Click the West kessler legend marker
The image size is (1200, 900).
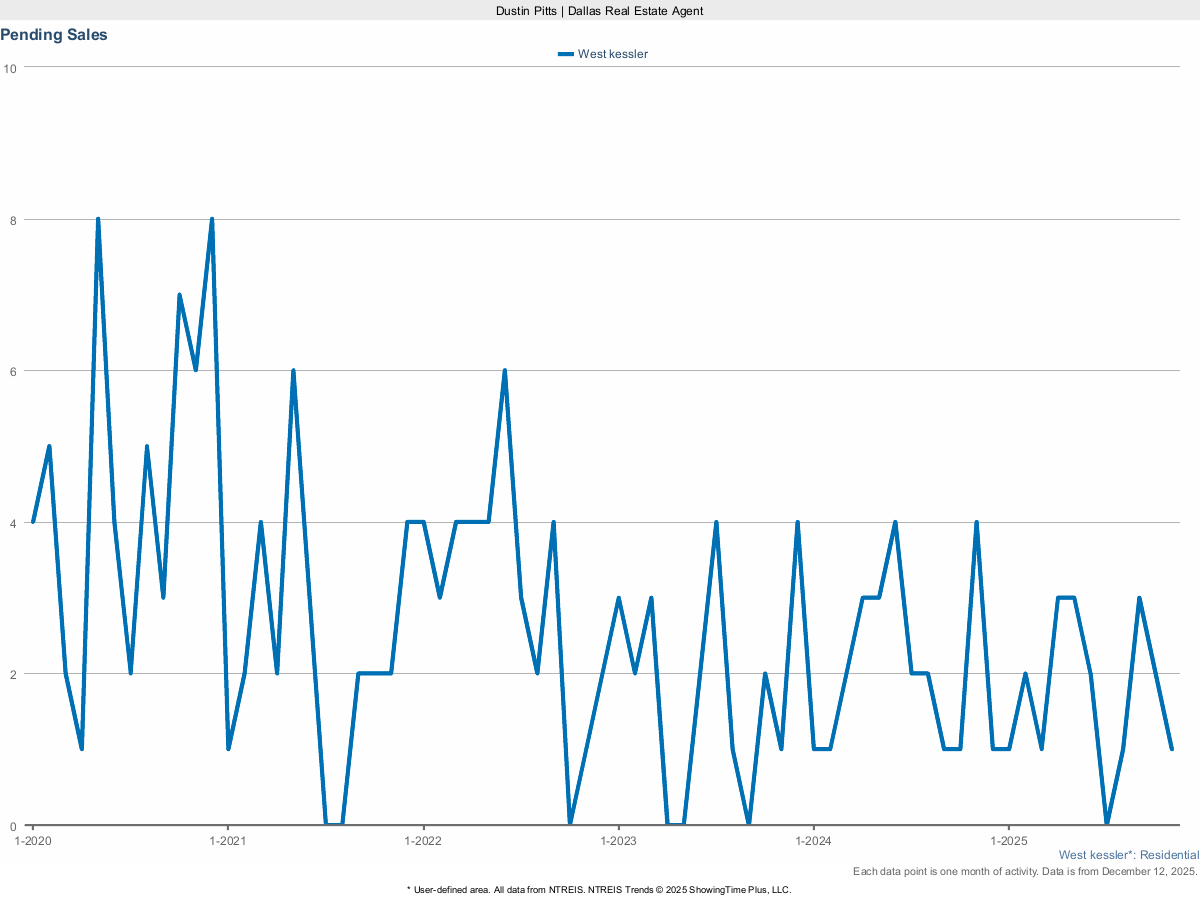(567, 53)
